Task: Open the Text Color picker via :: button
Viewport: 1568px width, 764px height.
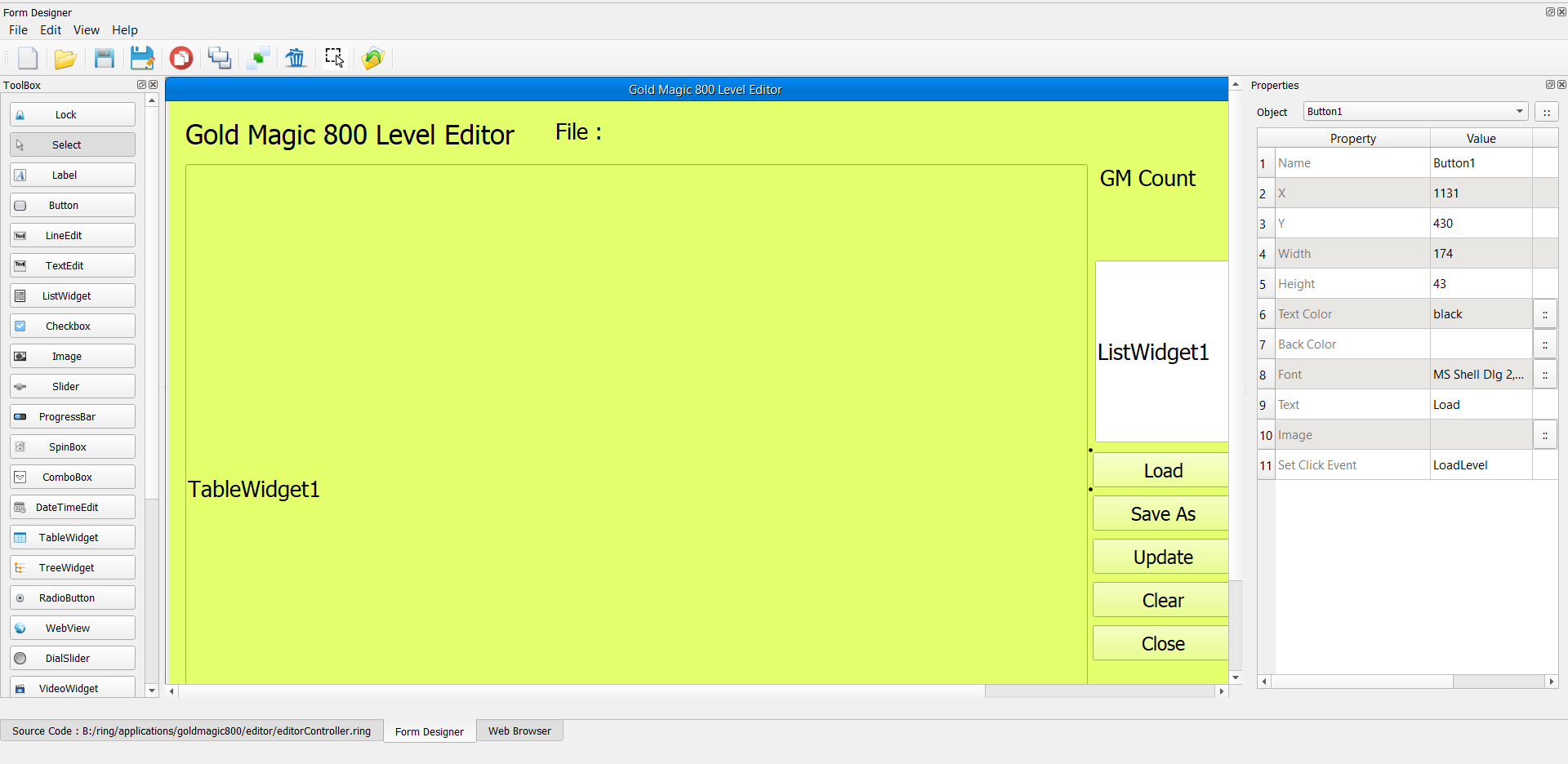Action: pyautogui.click(x=1545, y=313)
